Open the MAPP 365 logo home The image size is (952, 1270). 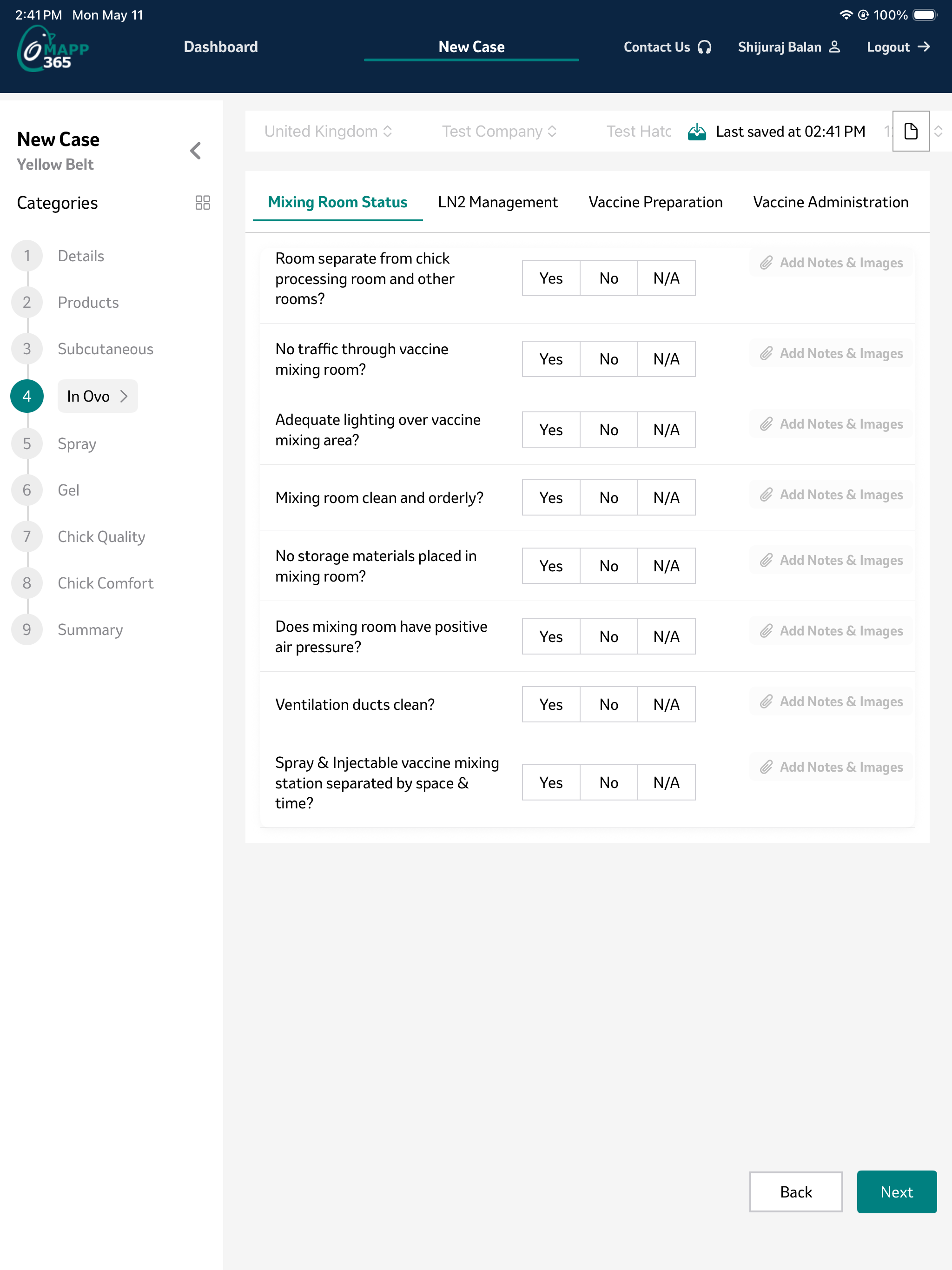click(x=53, y=48)
